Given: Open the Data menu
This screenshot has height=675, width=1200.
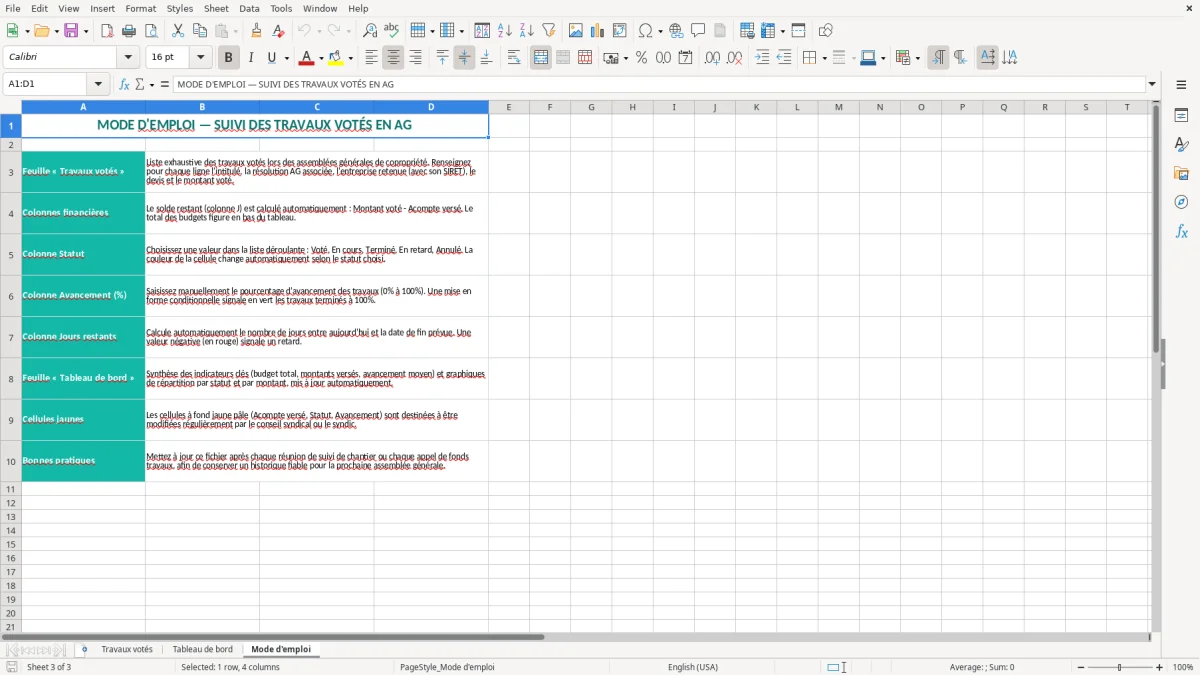Looking at the screenshot, I should (x=249, y=8).
